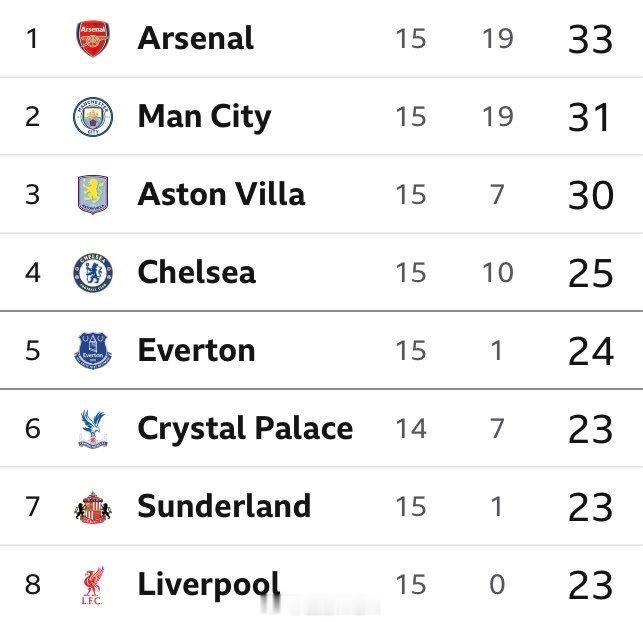Click the Arsenal club crest
The width and height of the screenshot is (643, 622).
pyautogui.click(x=93, y=39)
